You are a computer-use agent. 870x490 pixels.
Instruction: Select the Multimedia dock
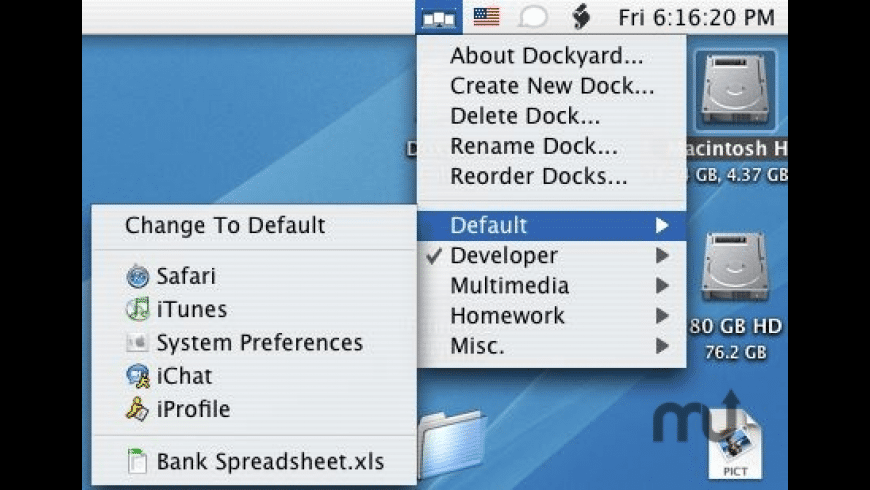click(552, 285)
